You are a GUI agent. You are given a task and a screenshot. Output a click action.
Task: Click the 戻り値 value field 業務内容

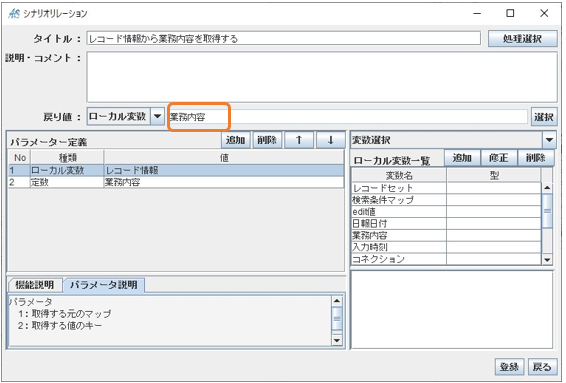348,117
